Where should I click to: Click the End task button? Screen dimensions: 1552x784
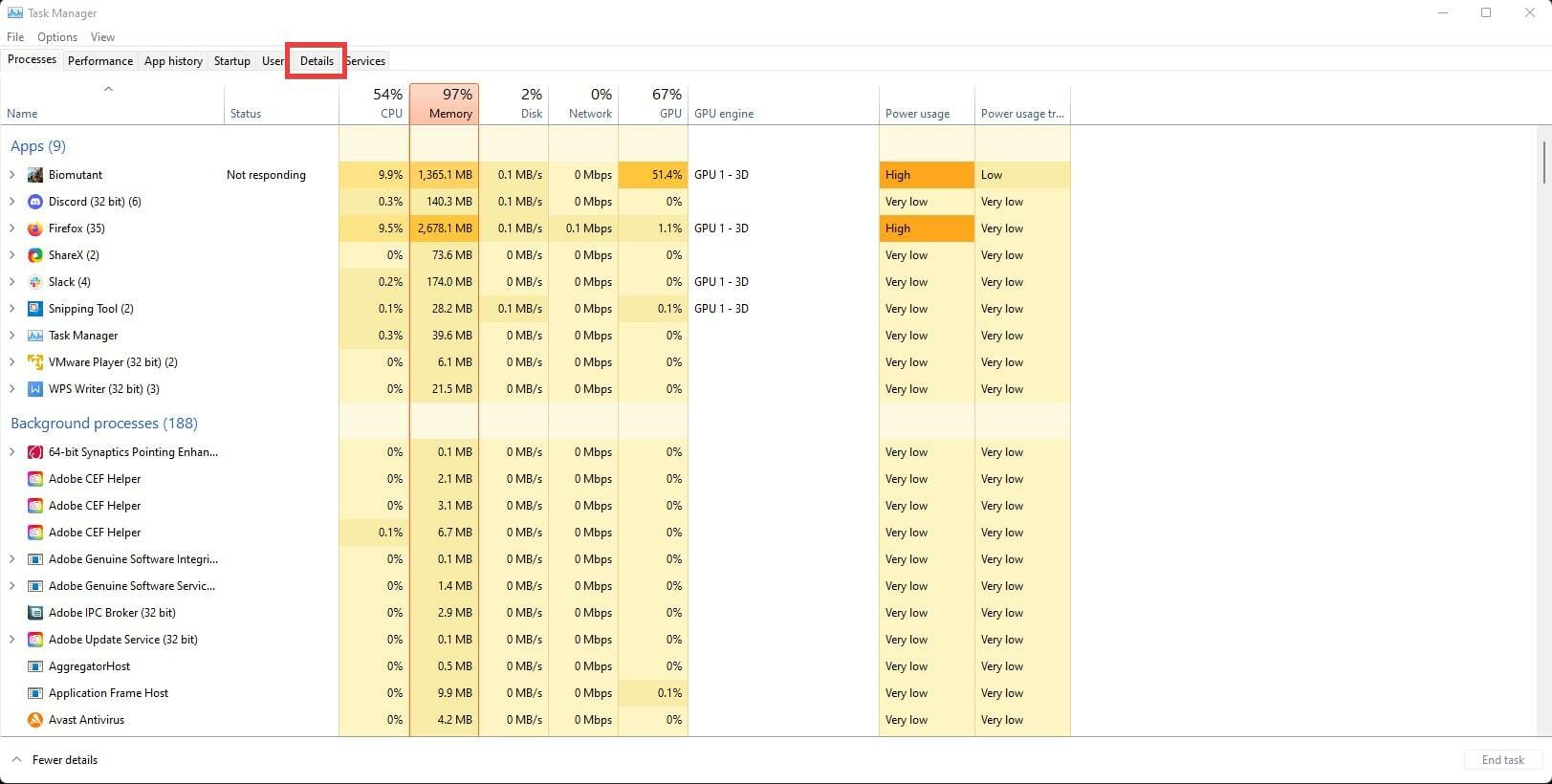point(1502,760)
